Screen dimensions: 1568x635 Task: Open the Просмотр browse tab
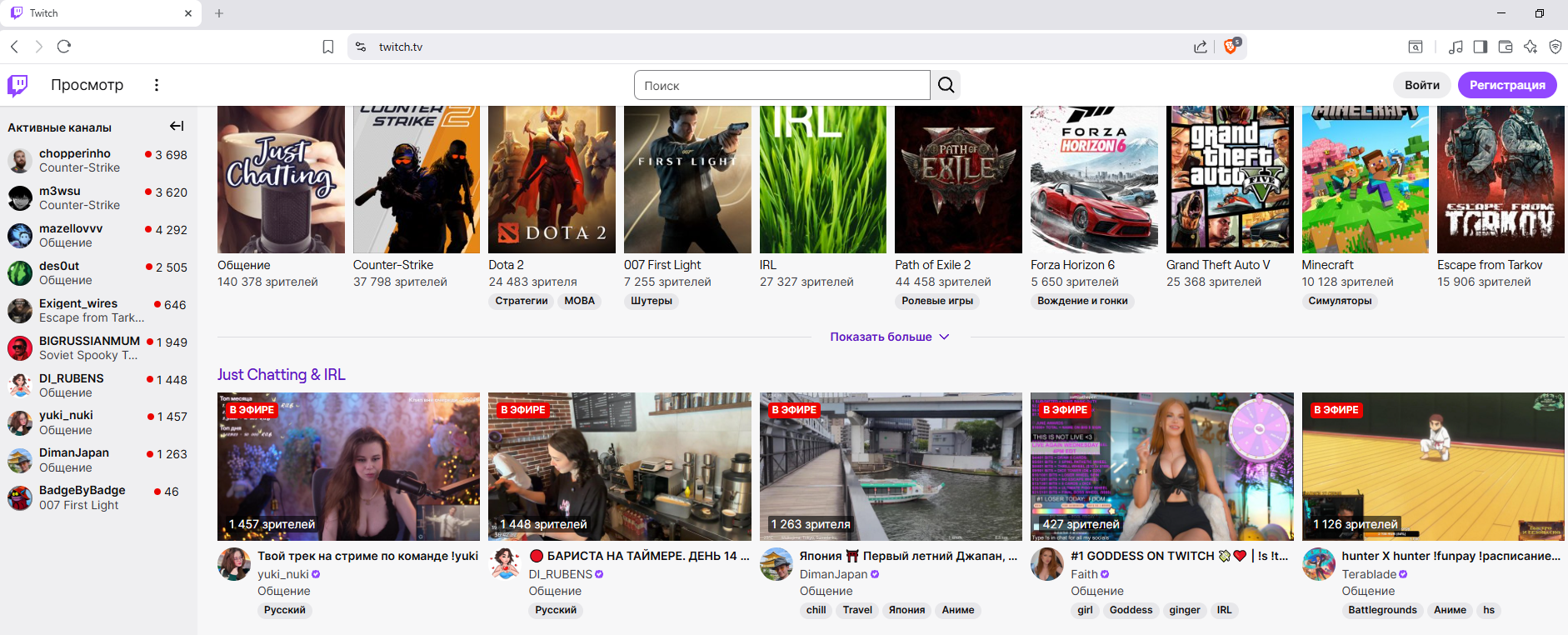[87, 85]
